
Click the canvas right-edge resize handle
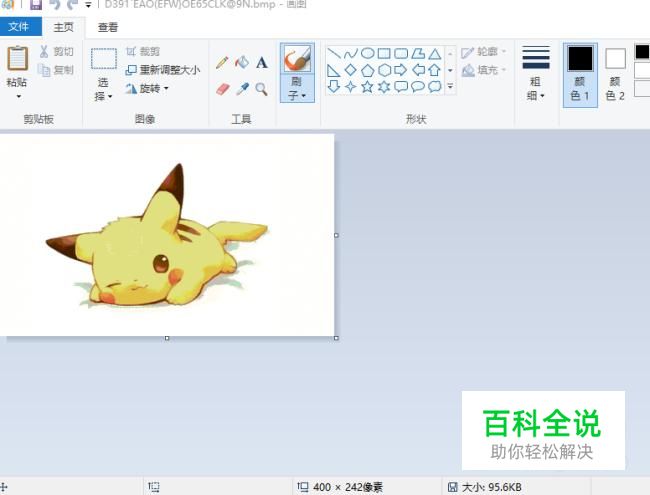pyautogui.click(x=336, y=235)
